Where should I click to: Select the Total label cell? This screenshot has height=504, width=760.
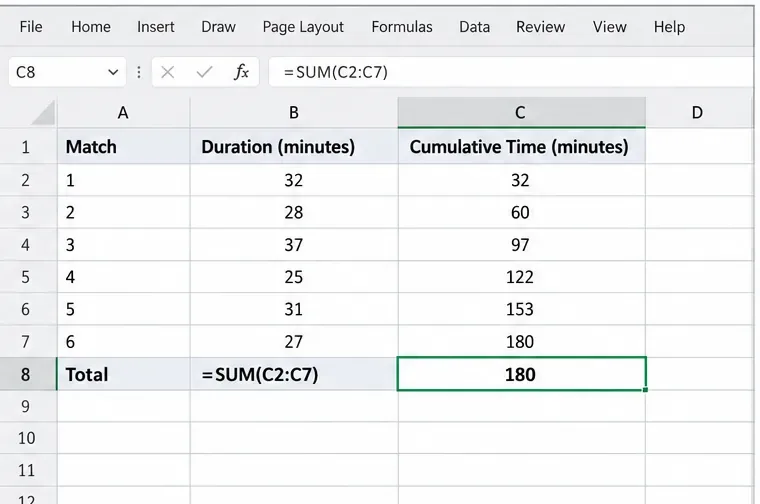tap(124, 374)
